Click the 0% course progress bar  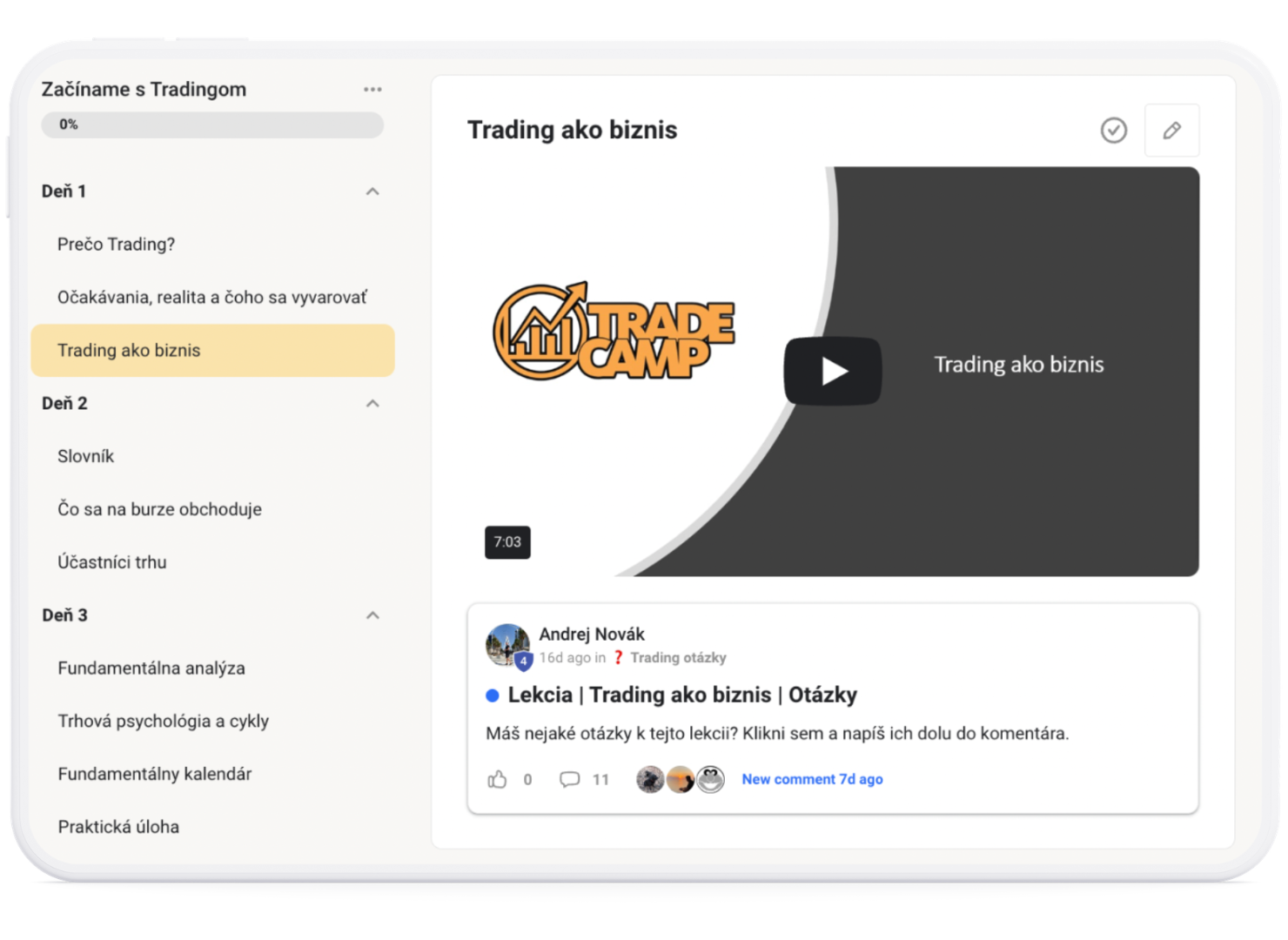click(212, 125)
